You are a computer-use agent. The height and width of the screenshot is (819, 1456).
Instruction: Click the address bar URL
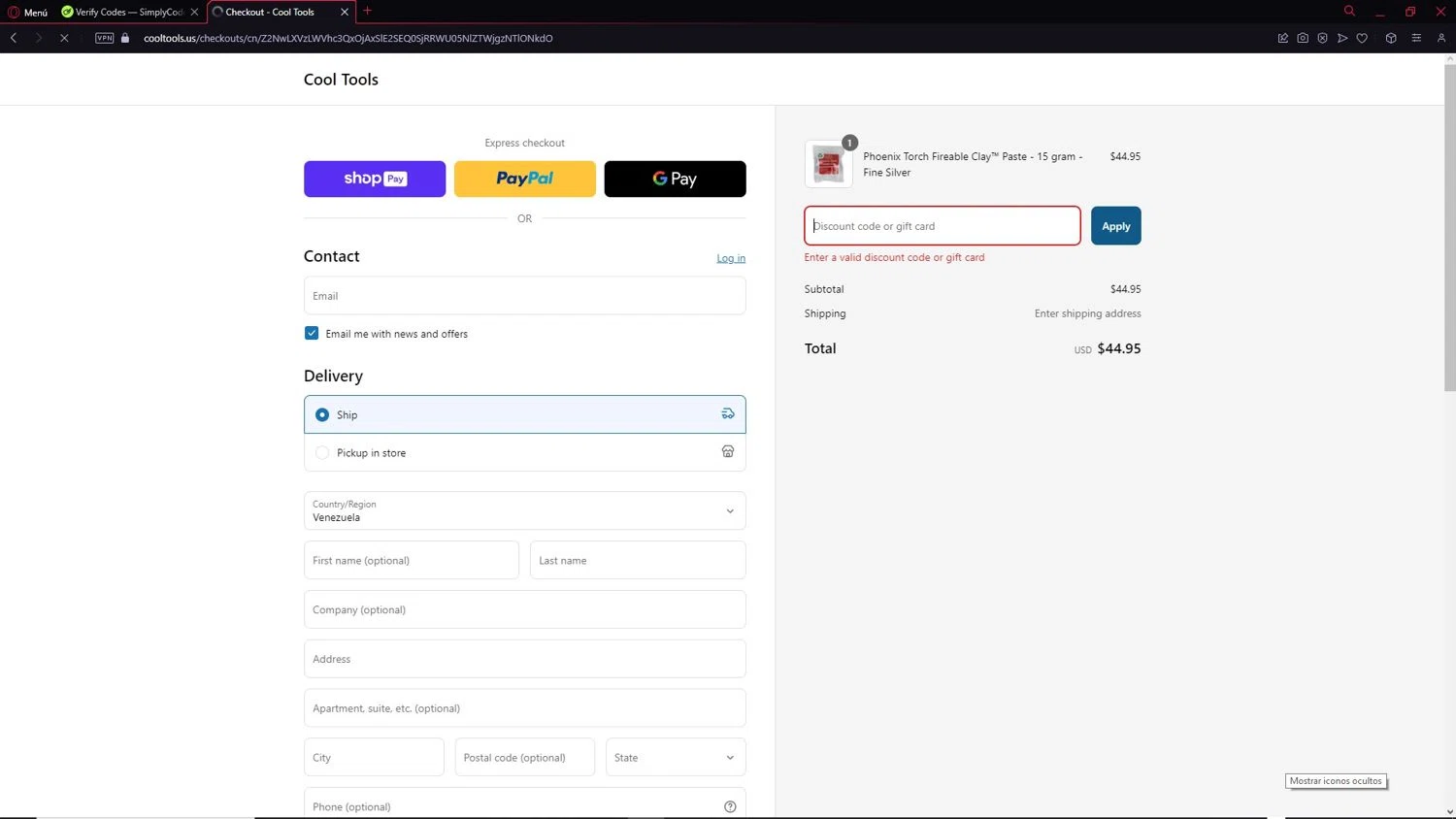tap(348, 38)
